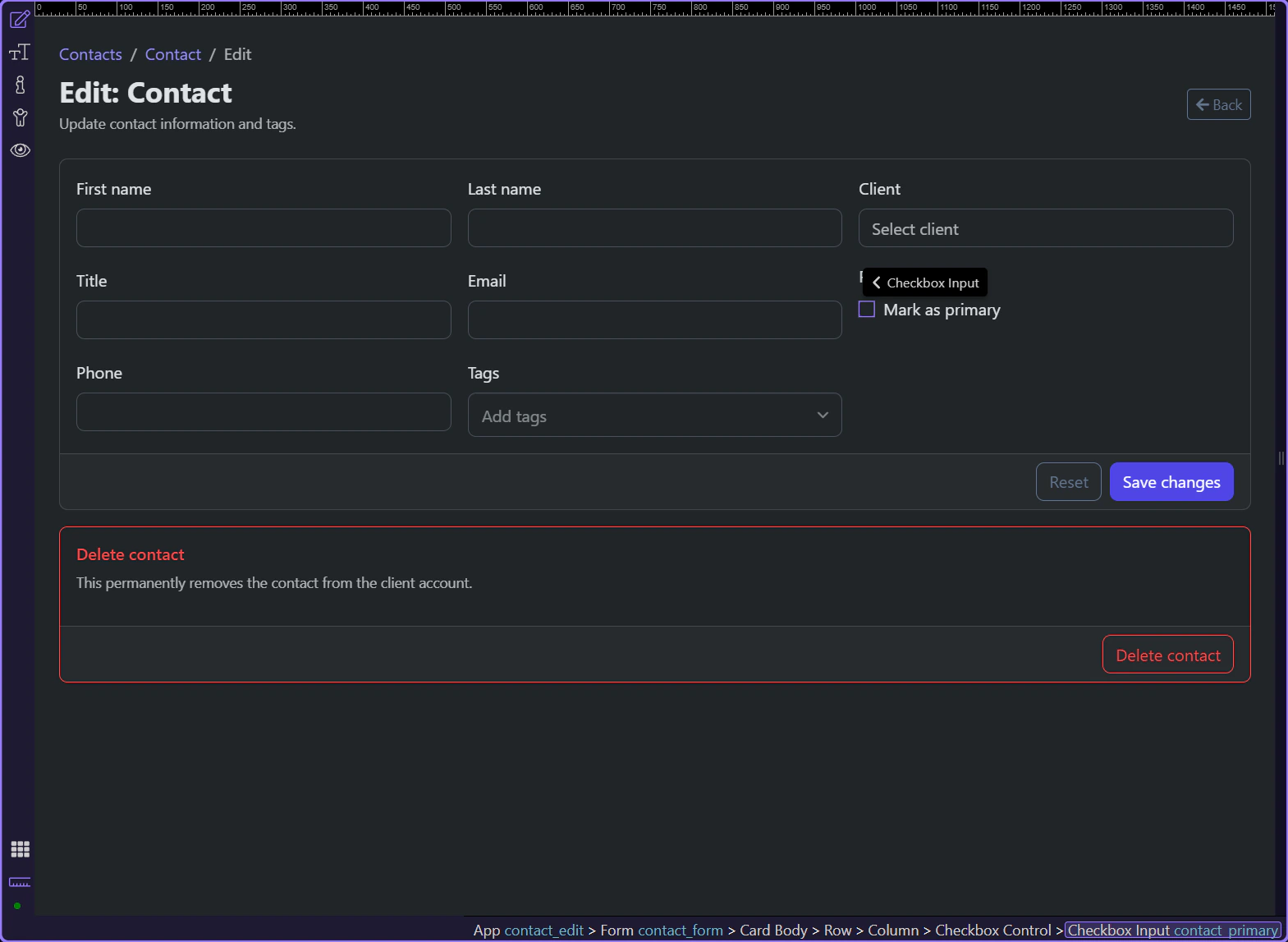Open the Contacts breadcrumb link

[90, 54]
